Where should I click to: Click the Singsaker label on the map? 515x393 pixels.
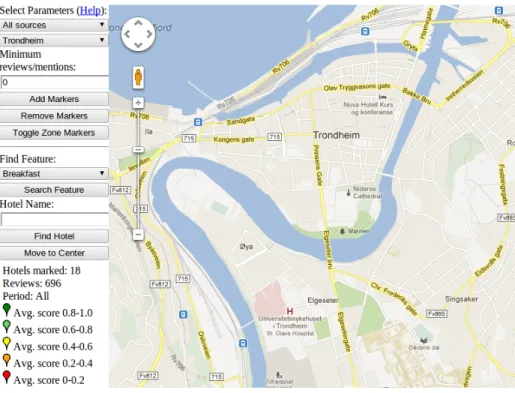(x=461, y=299)
